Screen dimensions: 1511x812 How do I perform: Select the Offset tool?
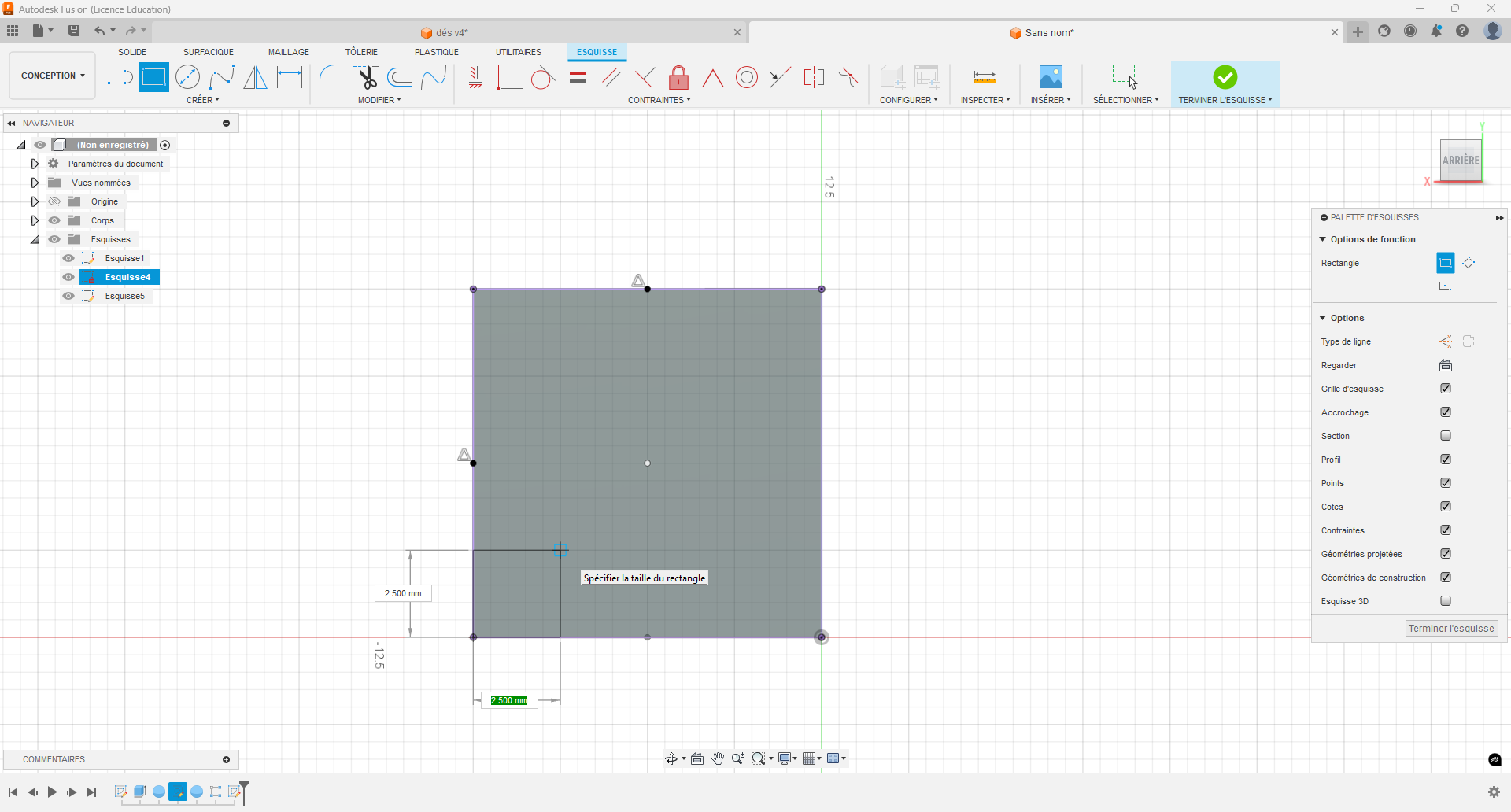coord(400,77)
